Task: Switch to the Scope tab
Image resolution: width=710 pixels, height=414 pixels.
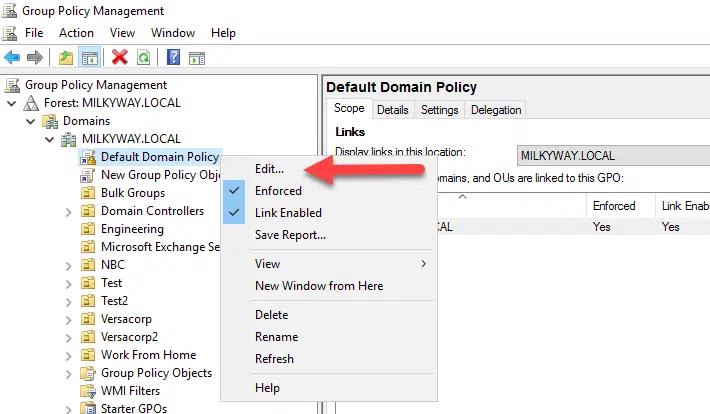Action: click(349, 109)
